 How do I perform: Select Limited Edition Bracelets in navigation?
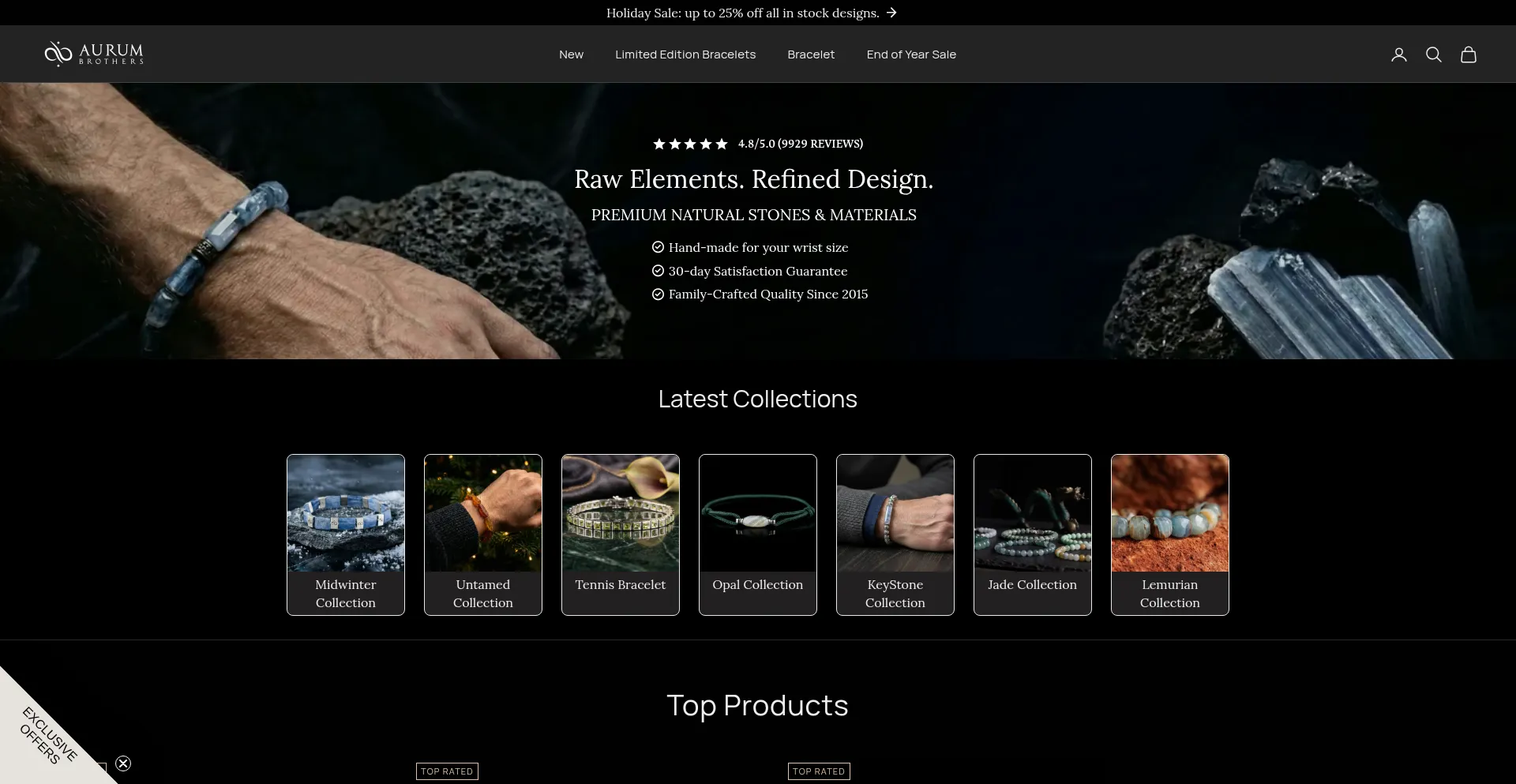[x=685, y=54]
